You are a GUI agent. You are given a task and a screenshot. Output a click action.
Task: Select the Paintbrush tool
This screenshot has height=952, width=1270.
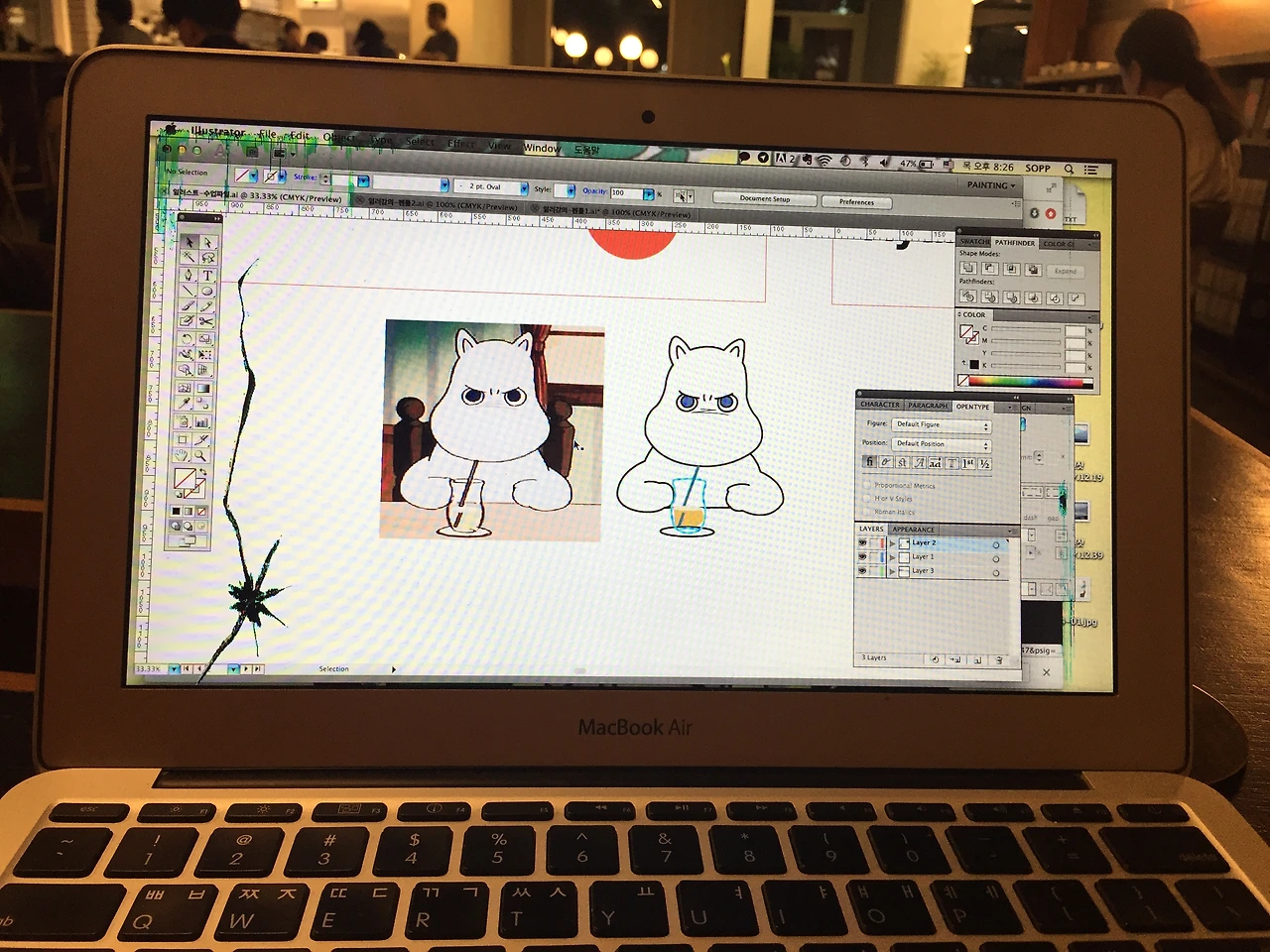(x=188, y=306)
